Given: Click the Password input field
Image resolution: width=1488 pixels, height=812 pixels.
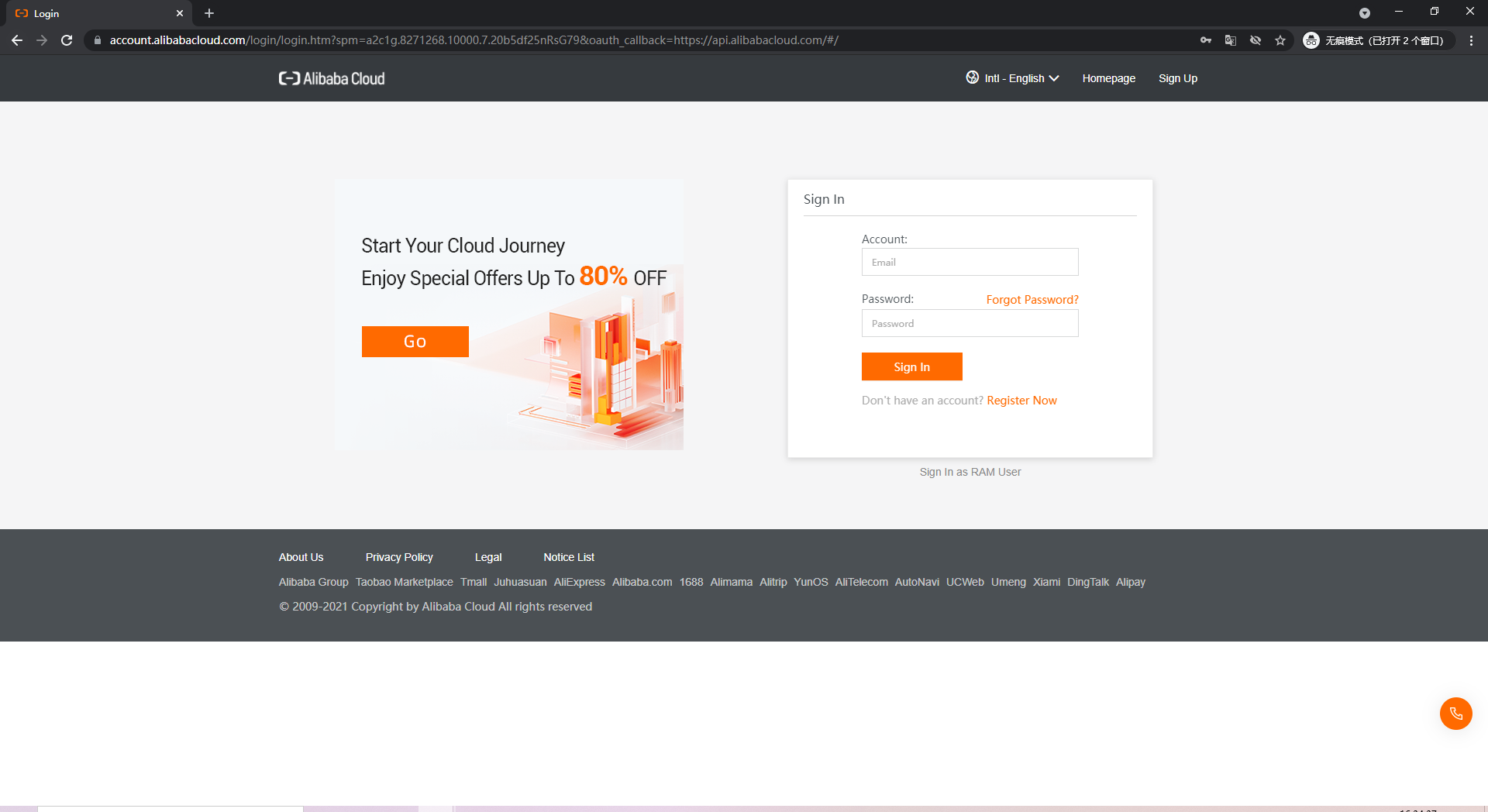Looking at the screenshot, I should 970,323.
